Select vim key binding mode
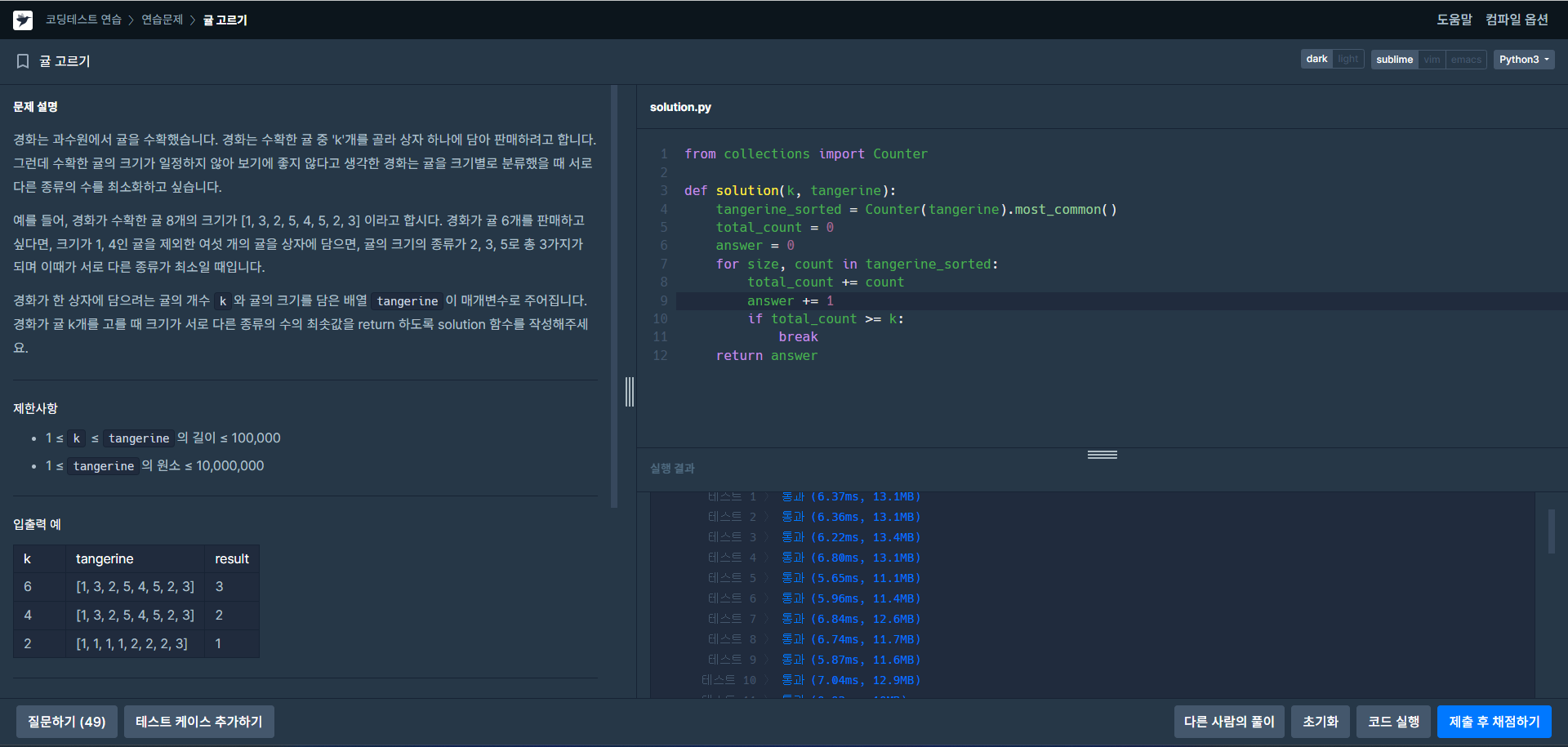 click(1432, 60)
